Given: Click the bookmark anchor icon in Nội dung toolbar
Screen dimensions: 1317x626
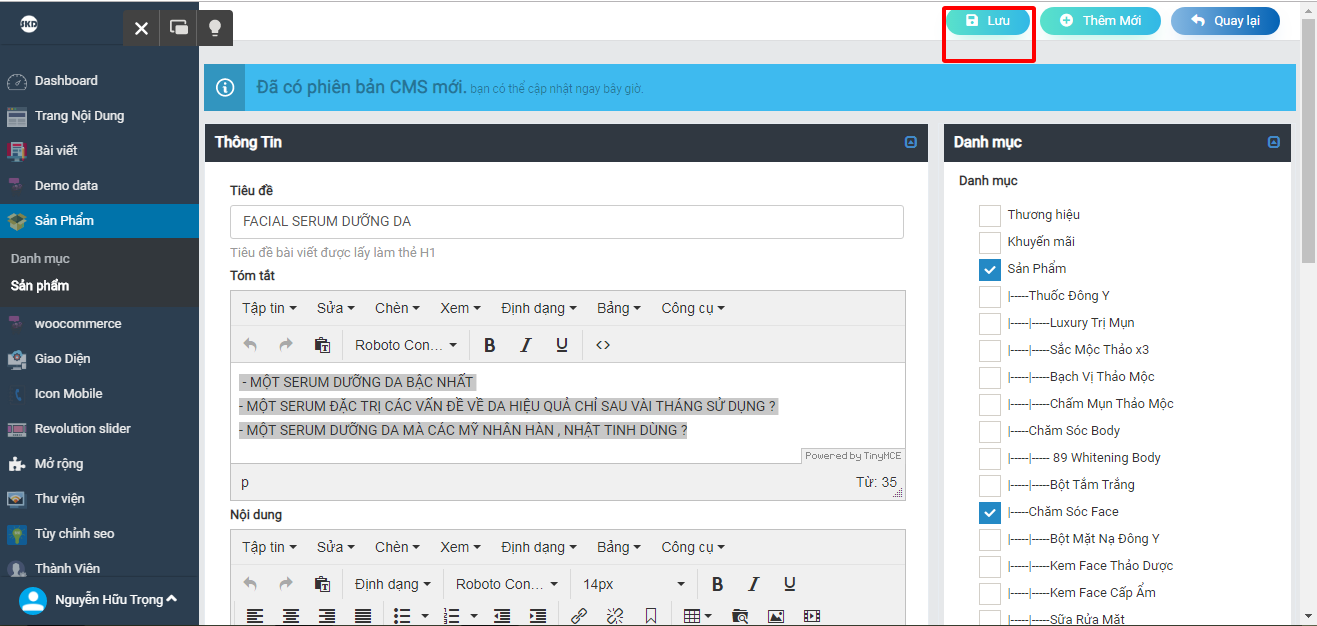Looking at the screenshot, I should (651, 616).
